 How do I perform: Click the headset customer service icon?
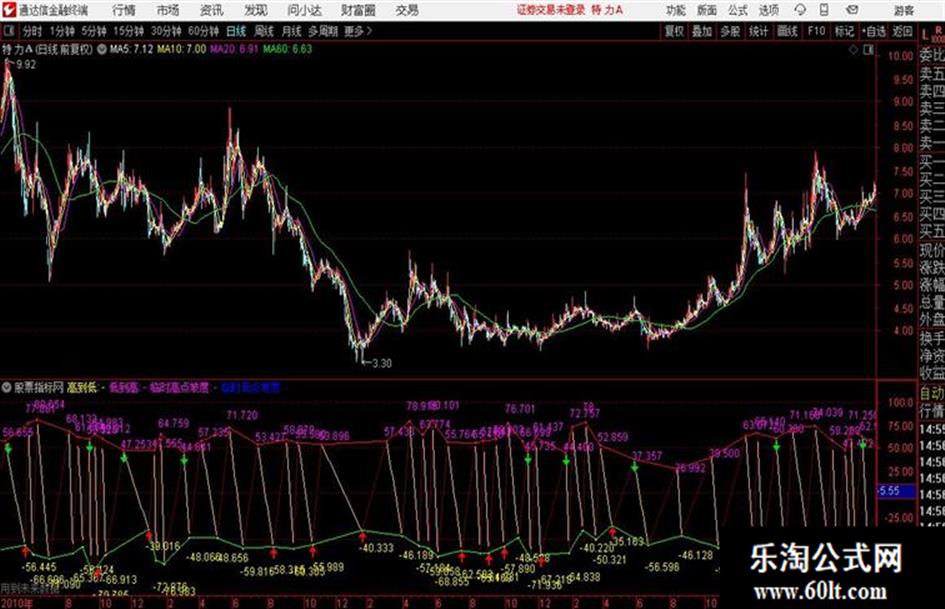pyautogui.click(x=800, y=10)
